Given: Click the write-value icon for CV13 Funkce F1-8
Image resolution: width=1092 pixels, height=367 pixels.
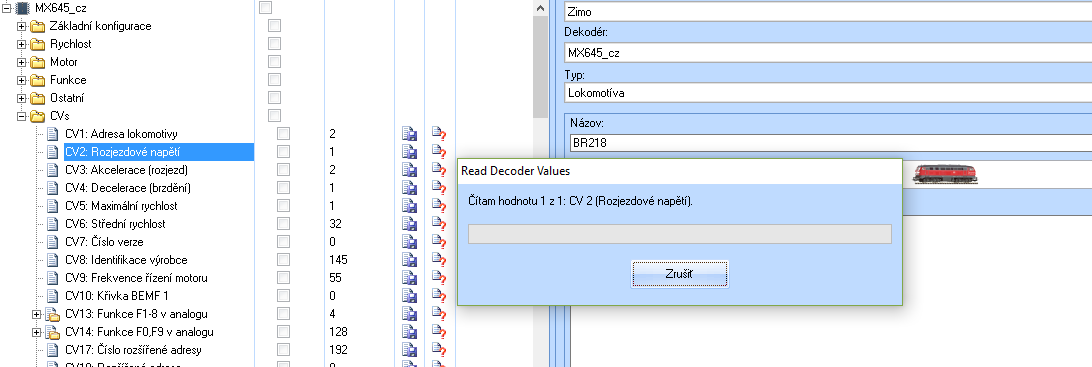Looking at the screenshot, I should 410,314.
